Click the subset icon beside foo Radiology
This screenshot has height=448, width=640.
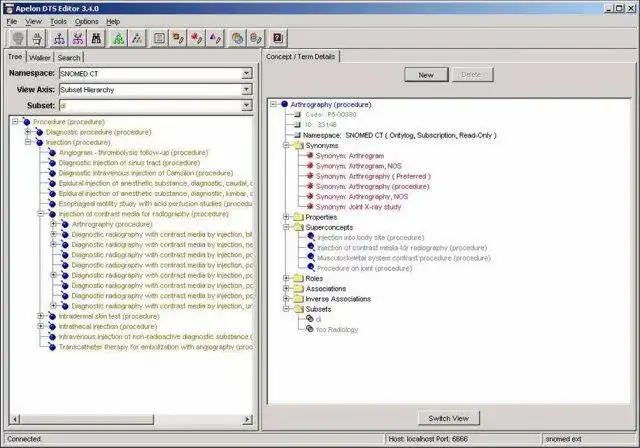pos(310,329)
